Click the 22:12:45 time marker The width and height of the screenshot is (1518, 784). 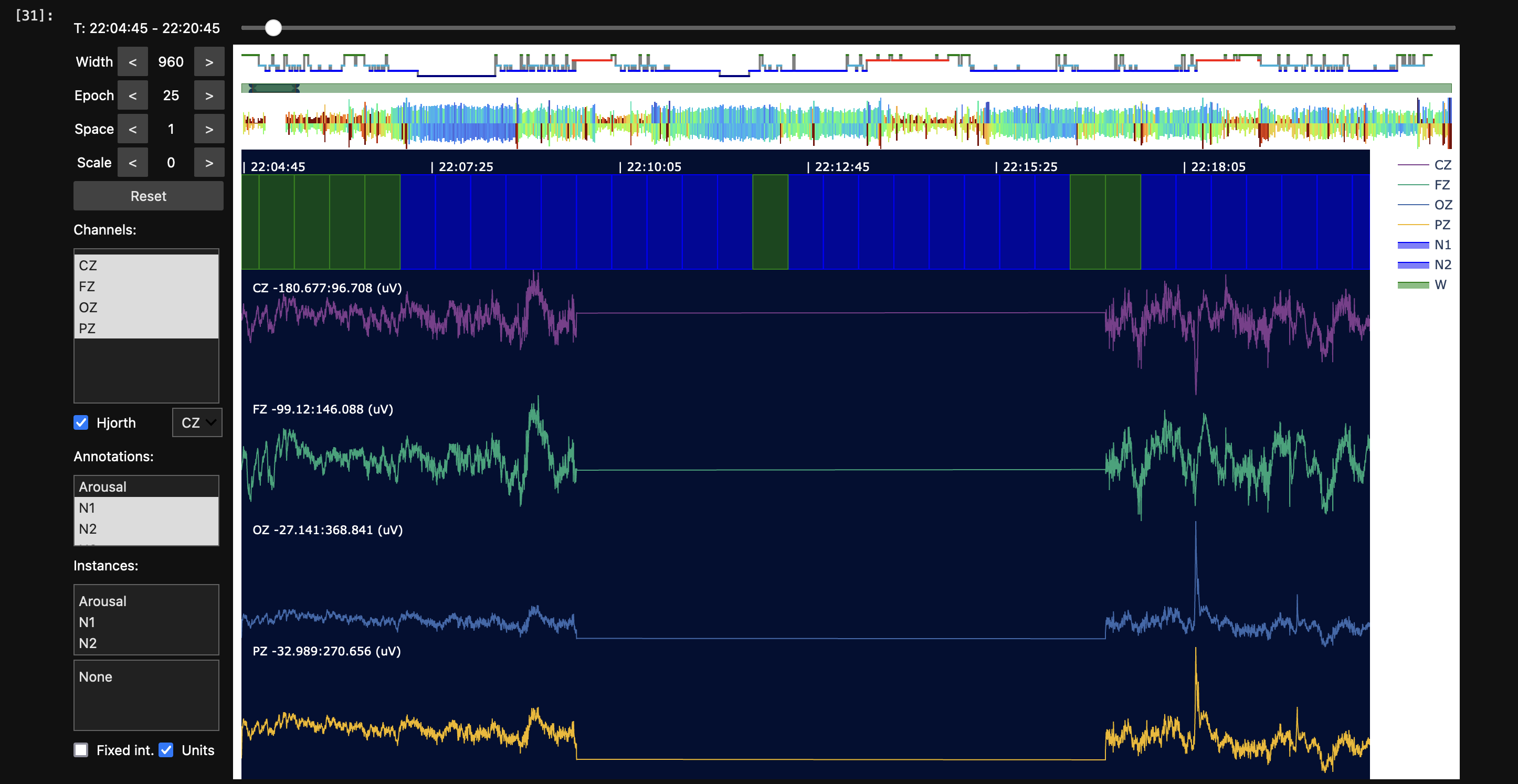coord(841,167)
